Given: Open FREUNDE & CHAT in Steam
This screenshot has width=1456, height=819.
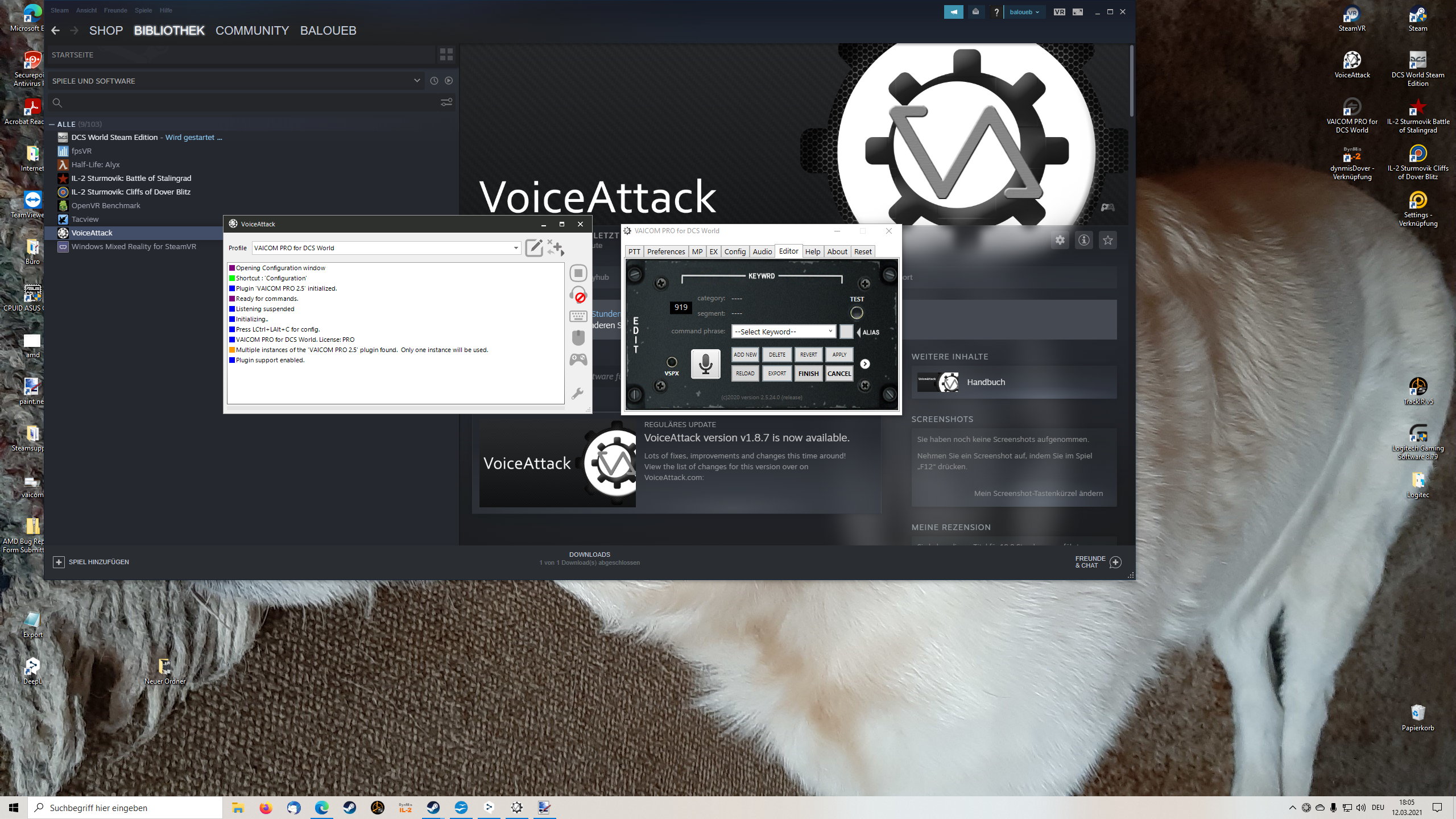Looking at the screenshot, I should point(1098,562).
